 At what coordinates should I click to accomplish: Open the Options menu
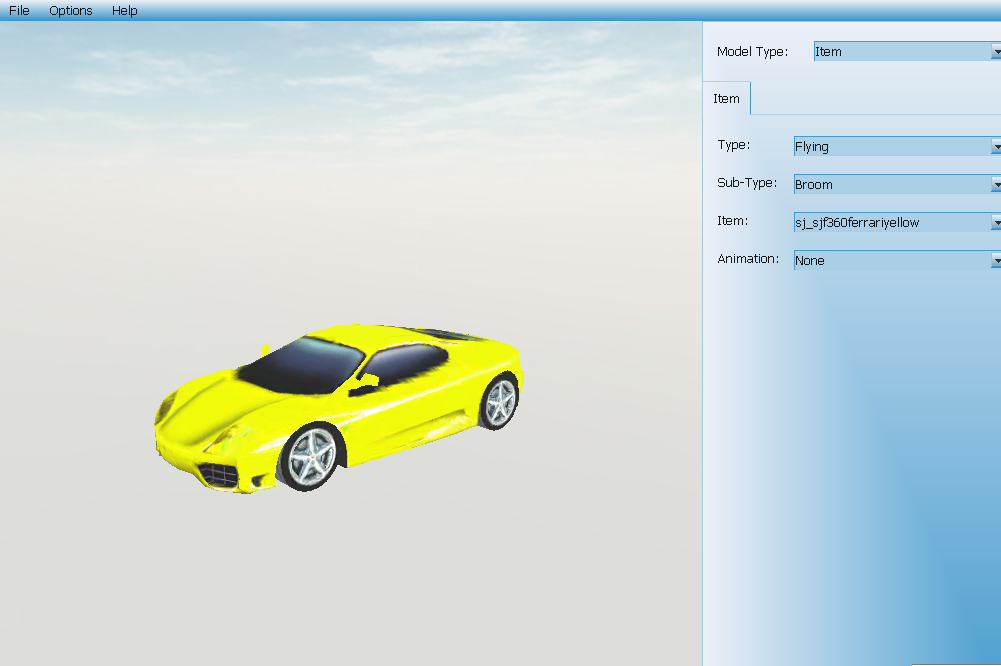71,11
